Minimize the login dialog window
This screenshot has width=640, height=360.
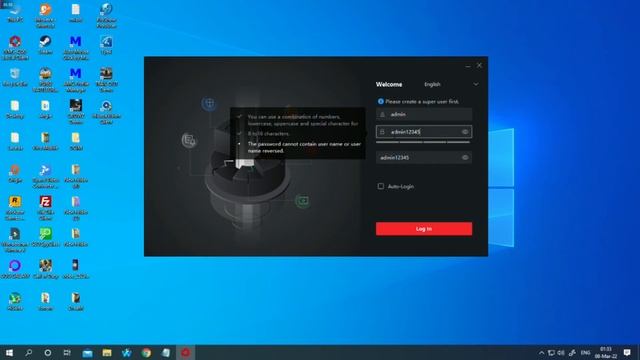click(x=468, y=66)
